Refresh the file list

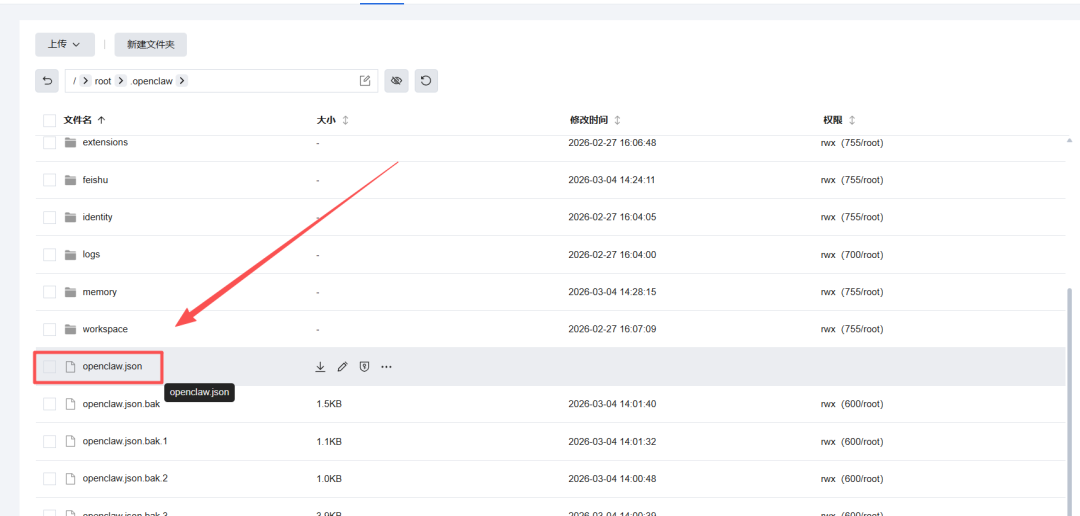click(426, 81)
